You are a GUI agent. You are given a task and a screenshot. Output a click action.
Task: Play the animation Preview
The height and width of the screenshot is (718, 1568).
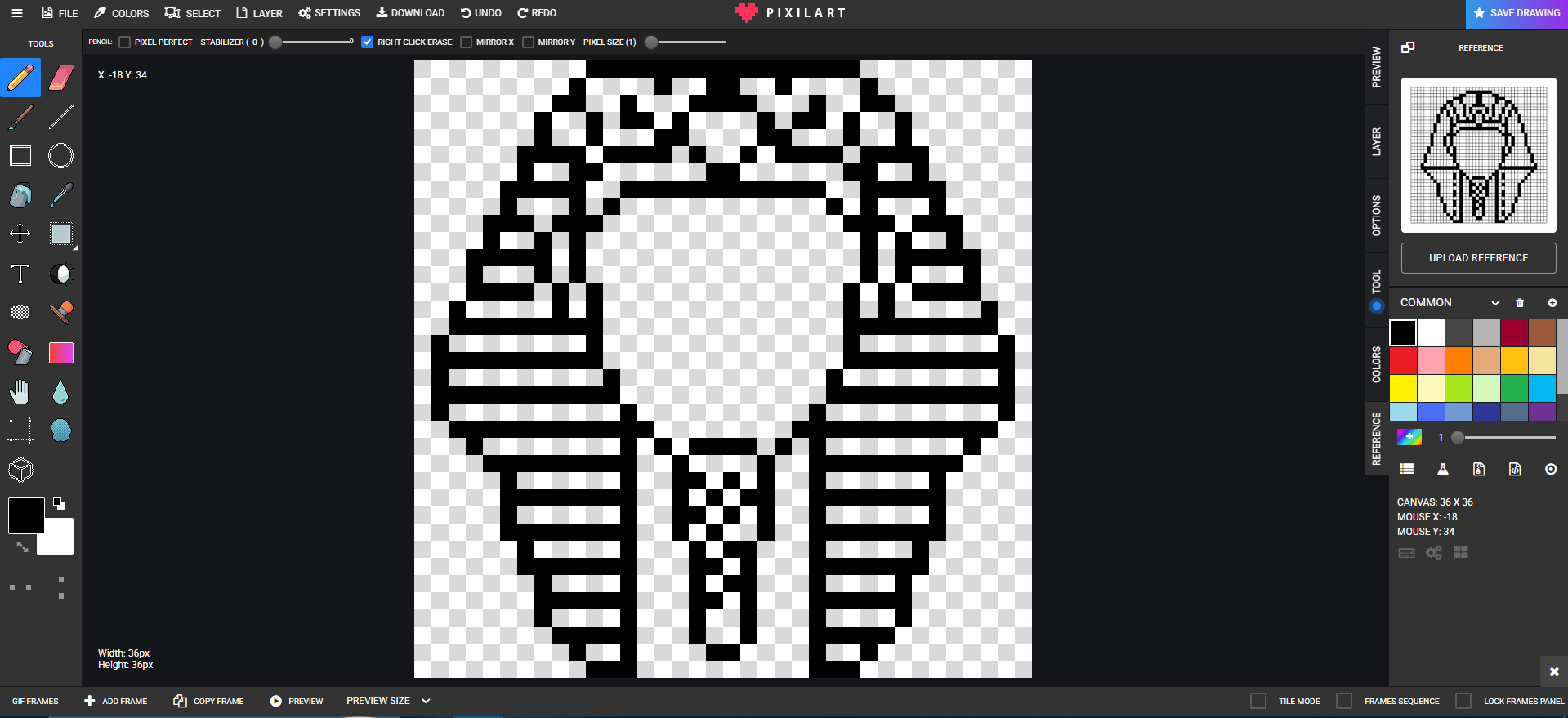pyautogui.click(x=297, y=701)
